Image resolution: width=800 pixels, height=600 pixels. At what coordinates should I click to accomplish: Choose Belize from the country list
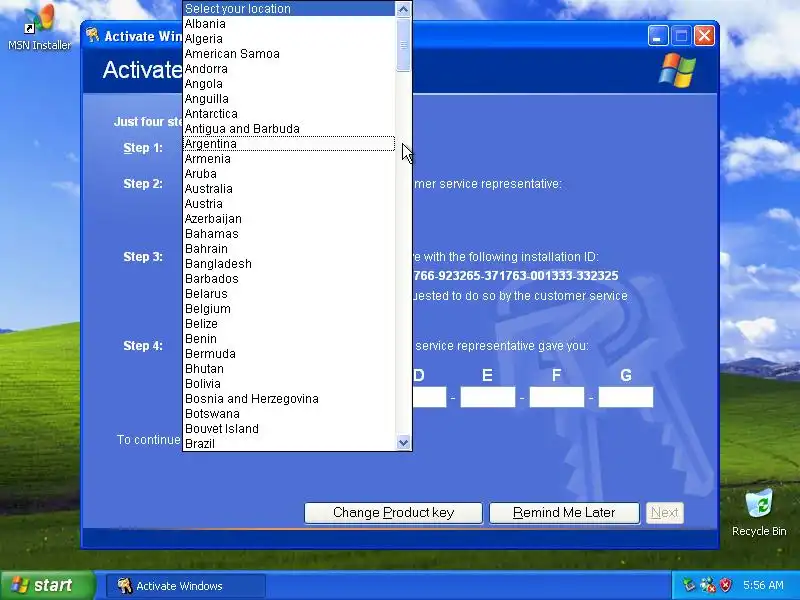[289, 323]
